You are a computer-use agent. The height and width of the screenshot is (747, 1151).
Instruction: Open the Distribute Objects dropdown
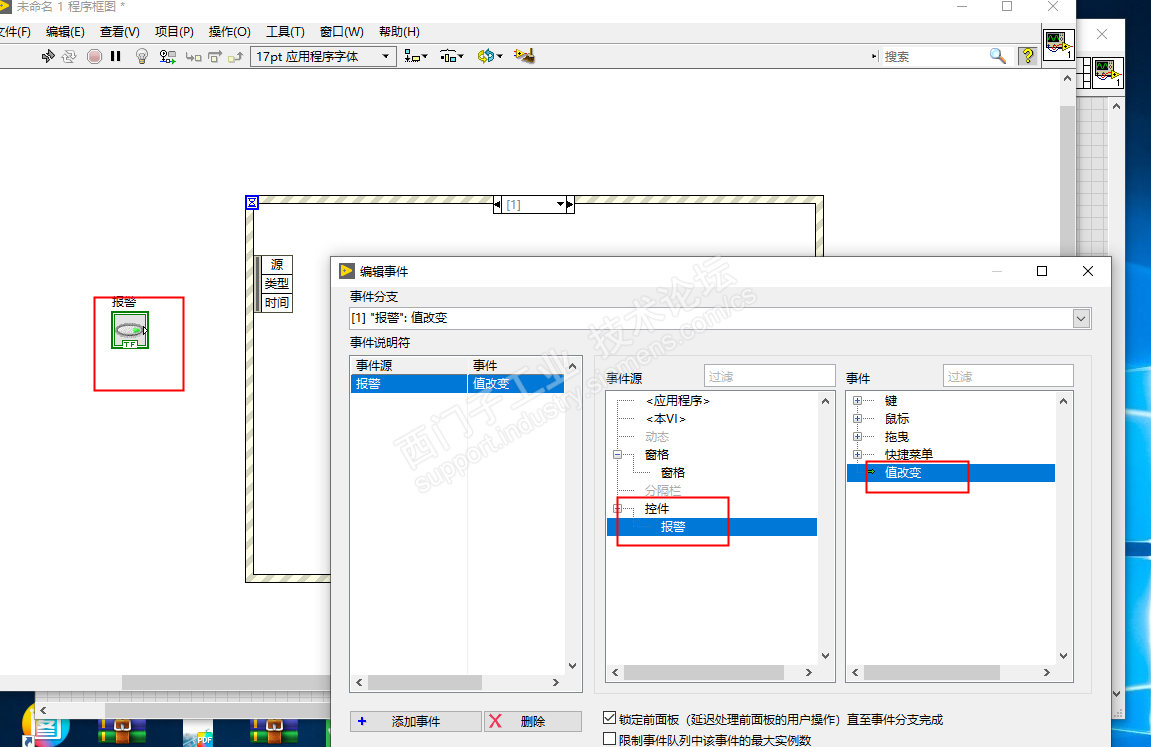pyautogui.click(x=451, y=57)
